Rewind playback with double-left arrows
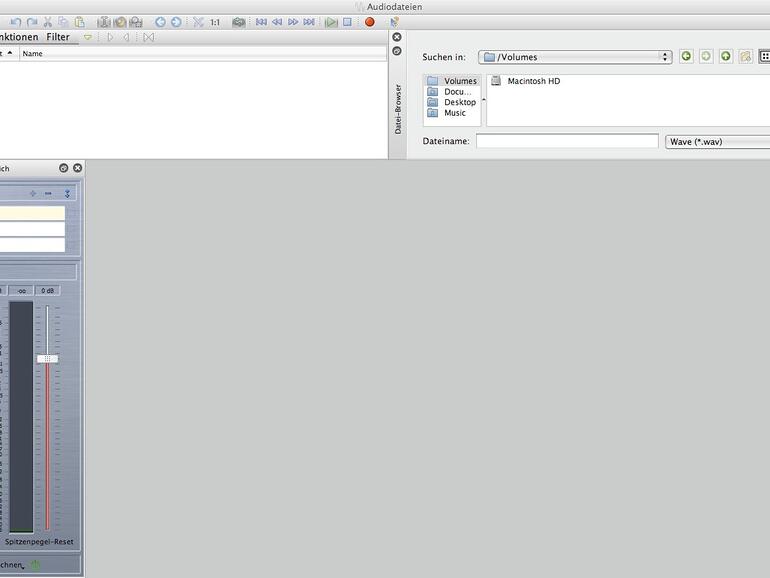The width and height of the screenshot is (770, 578). pos(277,22)
